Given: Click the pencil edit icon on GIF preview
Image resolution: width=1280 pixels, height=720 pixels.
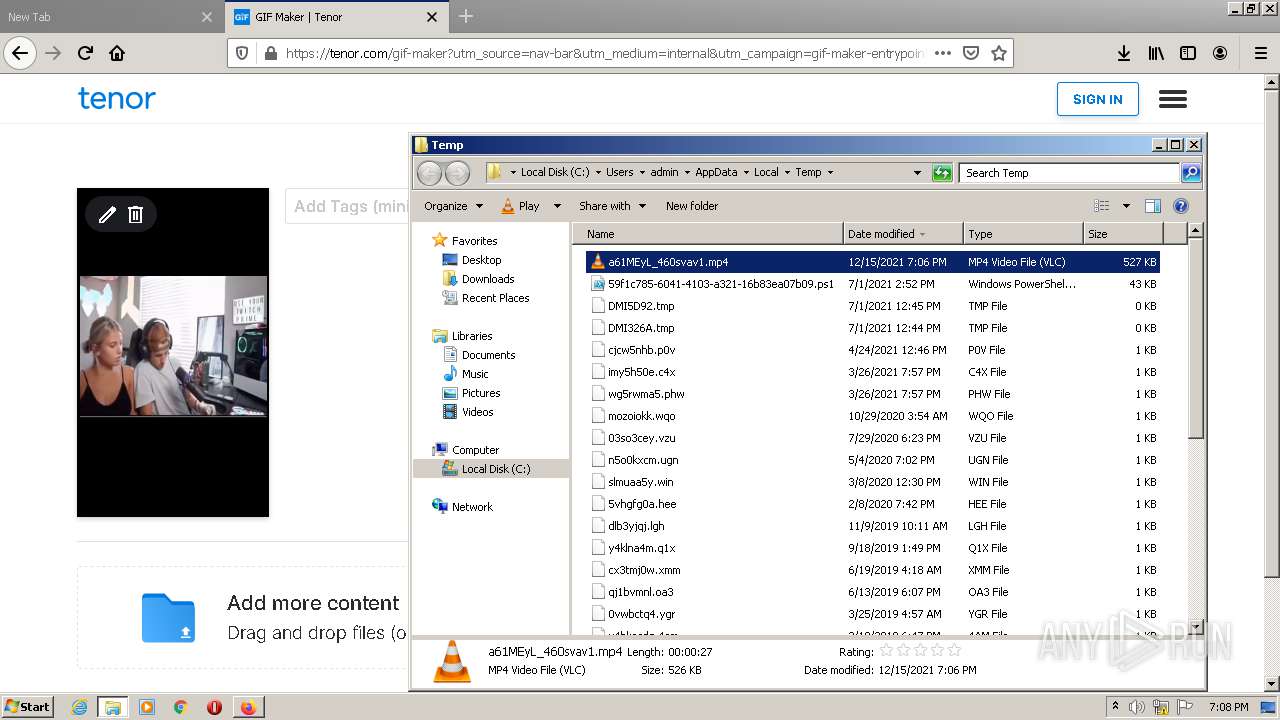Looking at the screenshot, I should 107,214.
